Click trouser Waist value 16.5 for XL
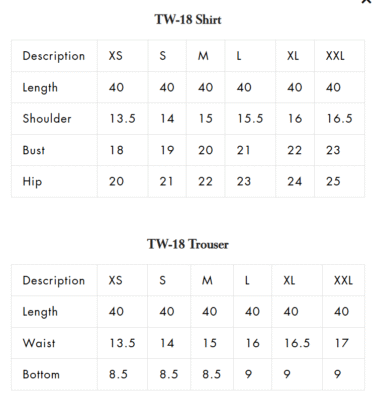 [x=297, y=343]
